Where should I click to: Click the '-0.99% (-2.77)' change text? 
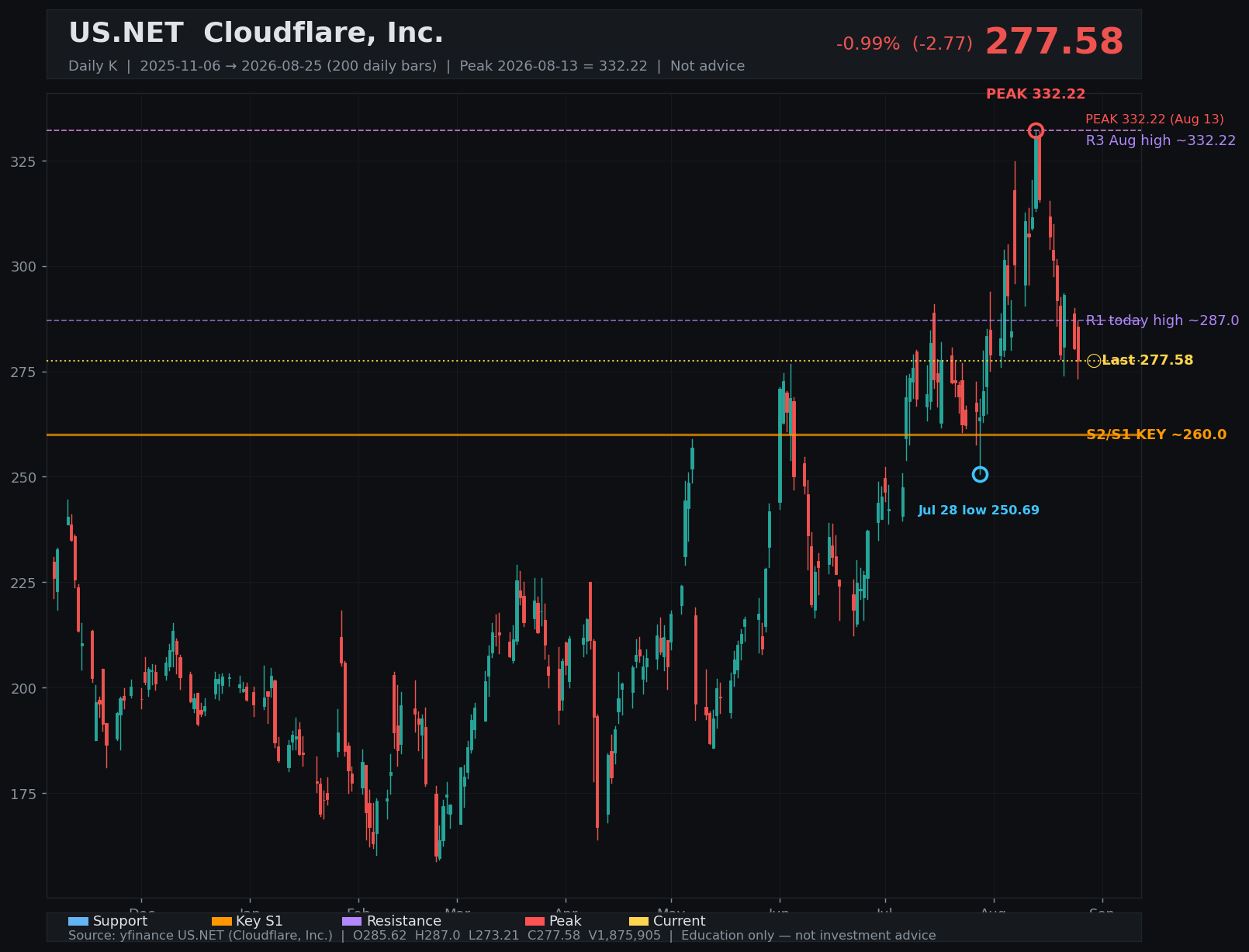pos(905,44)
